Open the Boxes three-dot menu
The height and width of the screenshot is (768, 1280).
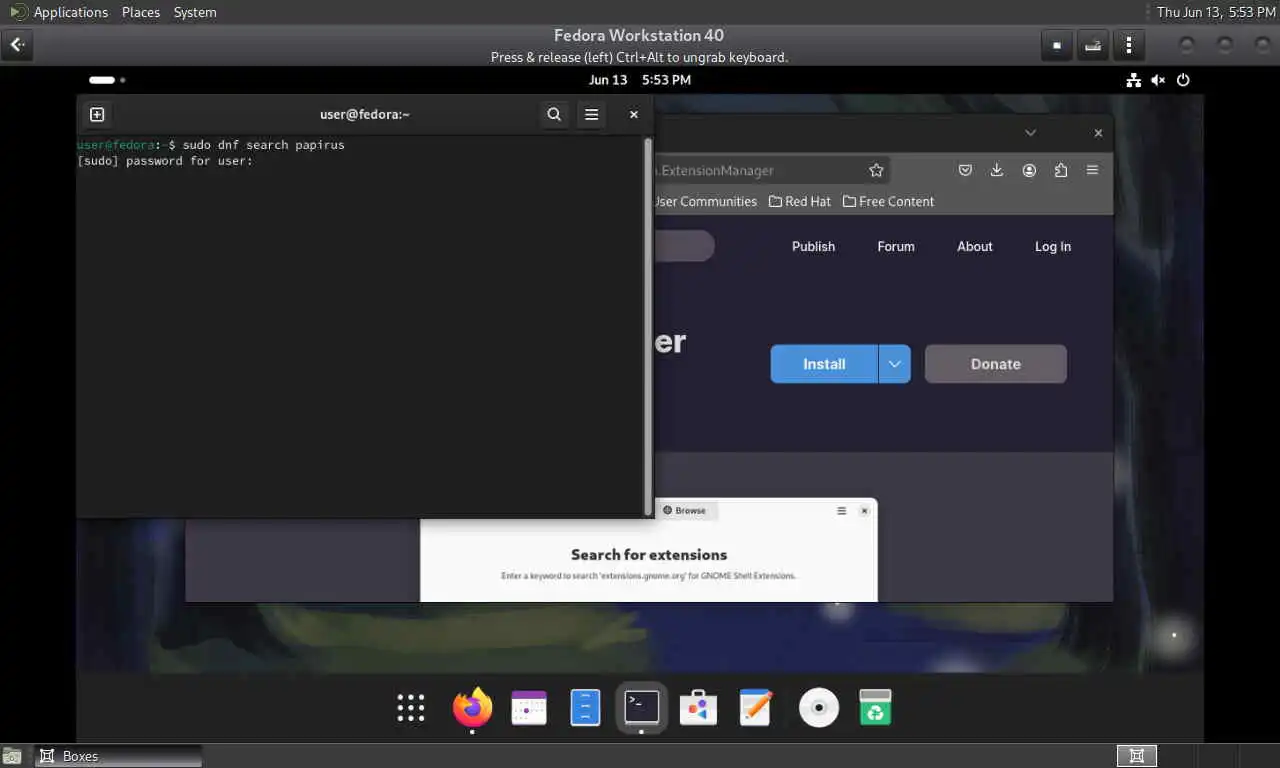(1129, 45)
